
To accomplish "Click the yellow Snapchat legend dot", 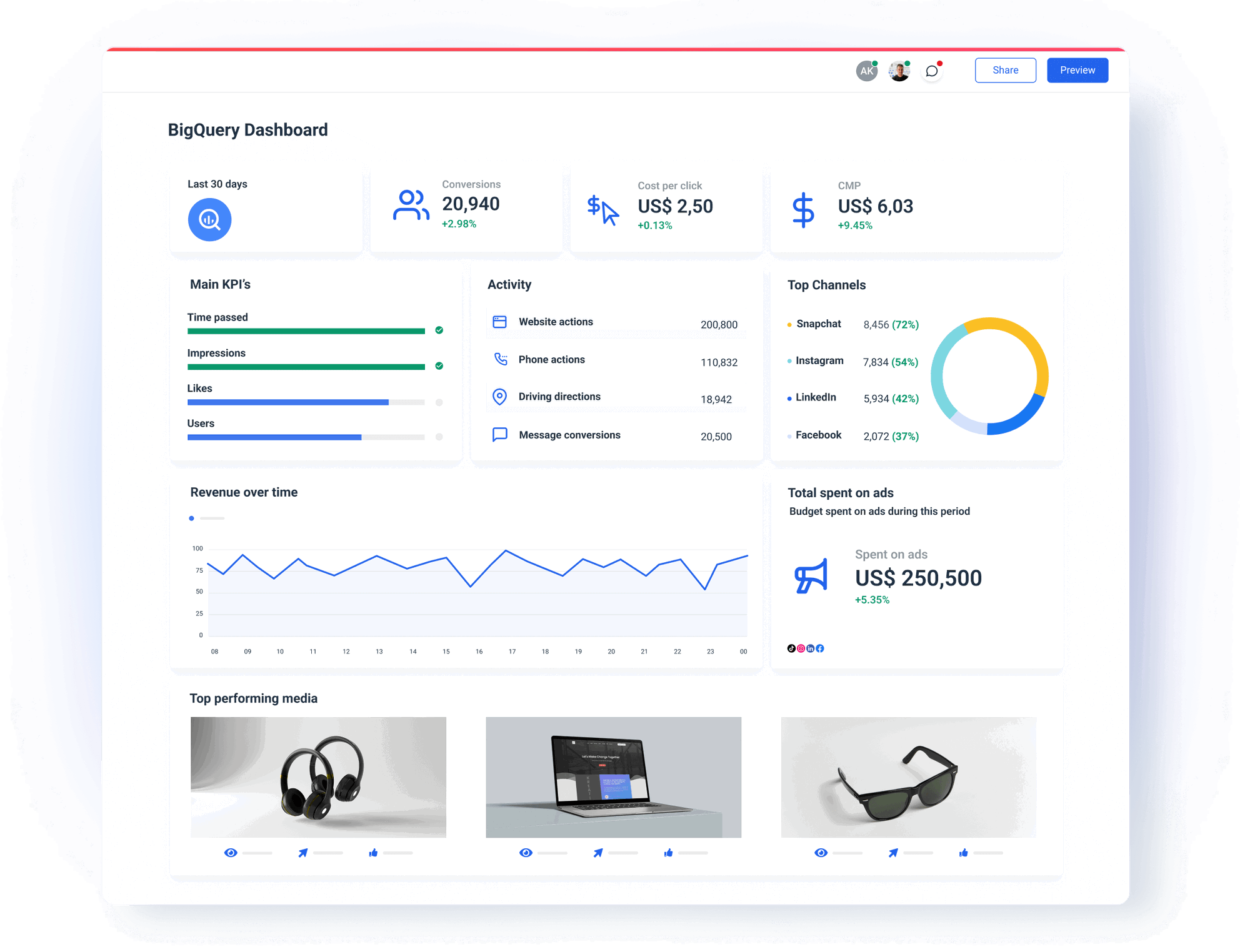I will pos(789,324).
